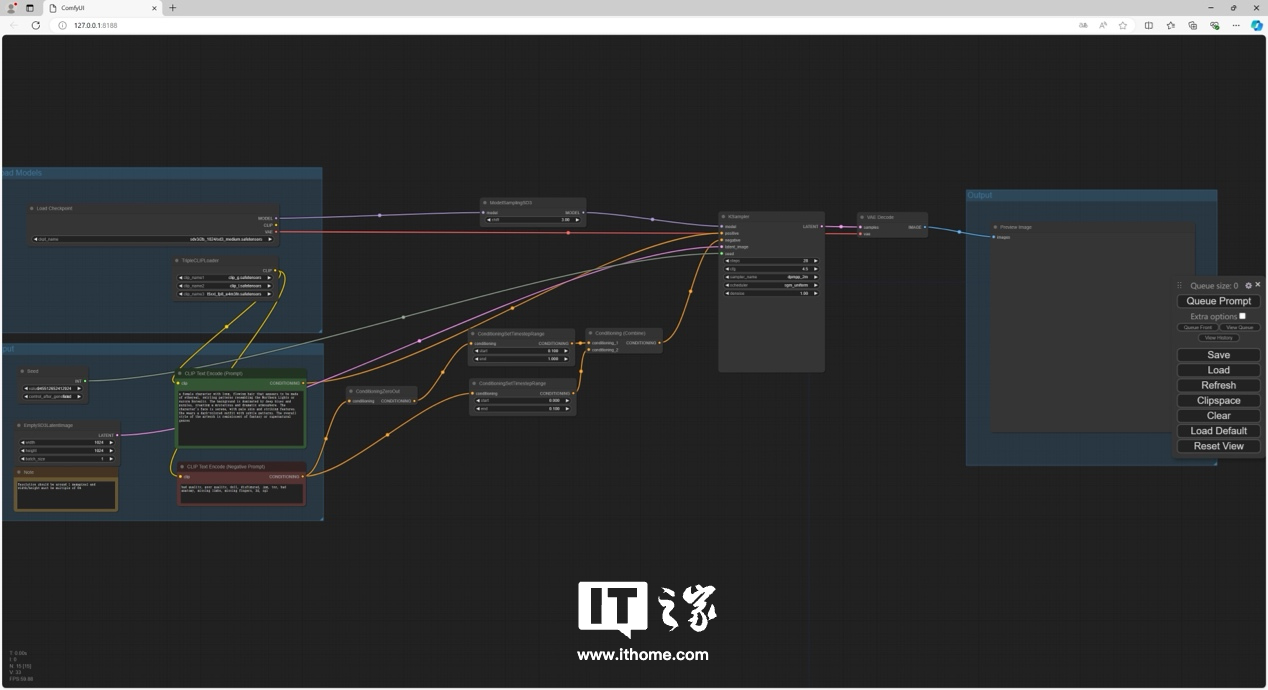Enable the Extra options checkbox
Image resolution: width=1268 pixels, height=690 pixels.
coord(1242,316)
